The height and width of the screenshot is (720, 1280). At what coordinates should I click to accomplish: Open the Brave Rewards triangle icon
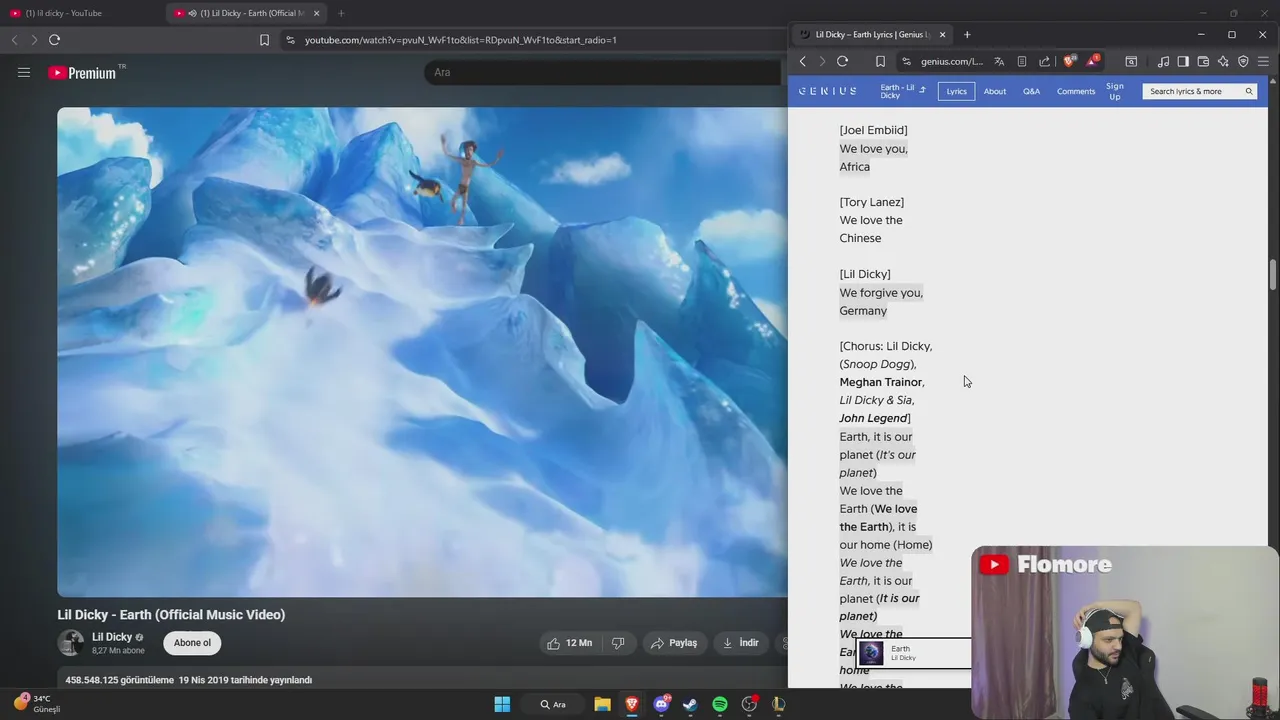[1093, 61]
